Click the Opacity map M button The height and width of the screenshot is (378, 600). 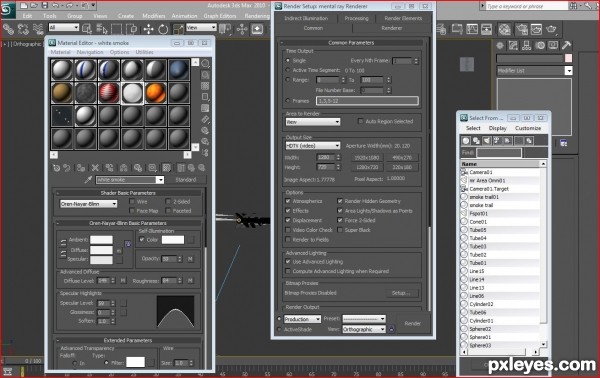190,259
